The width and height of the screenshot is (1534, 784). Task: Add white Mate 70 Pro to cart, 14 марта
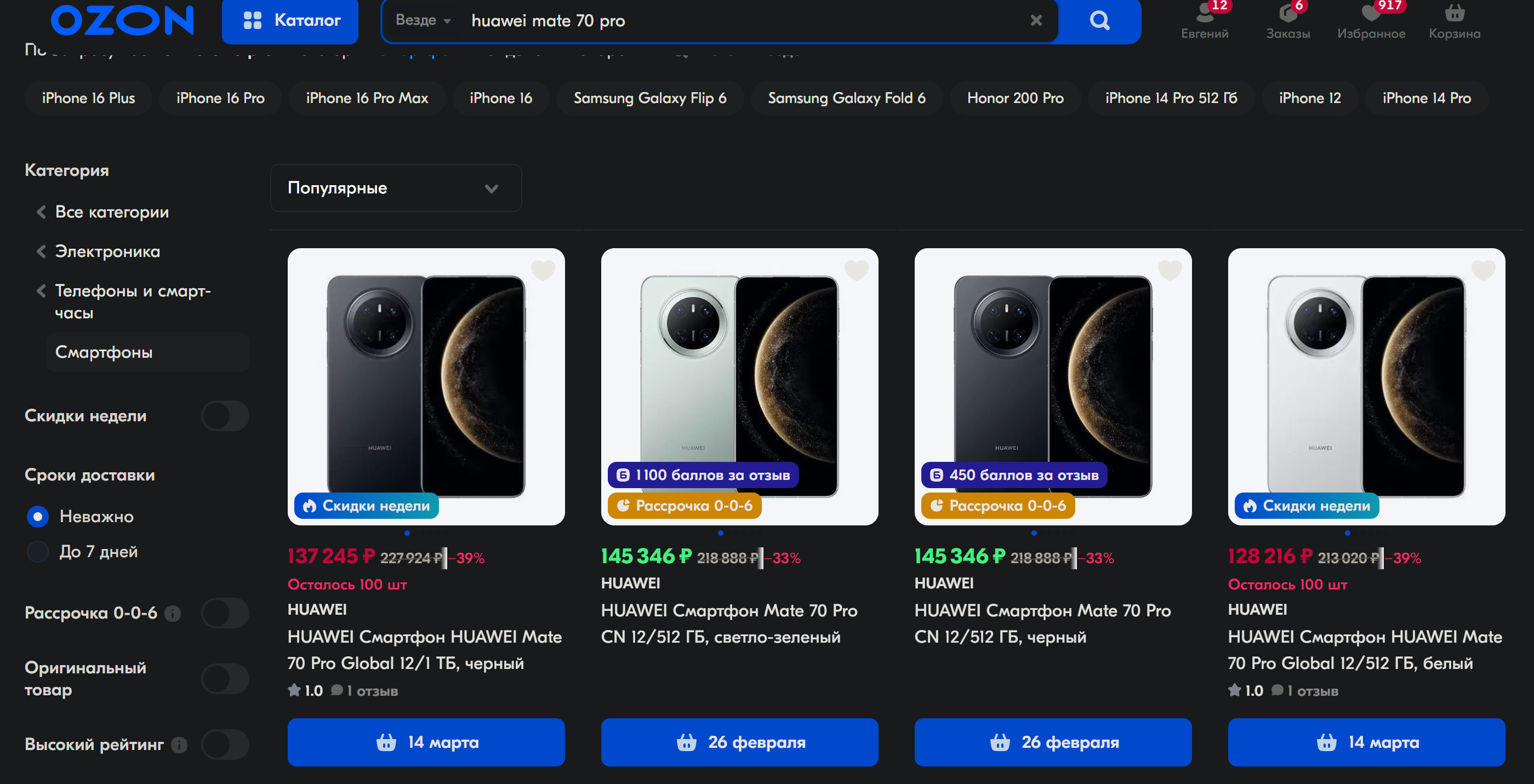coord(1366,742)
